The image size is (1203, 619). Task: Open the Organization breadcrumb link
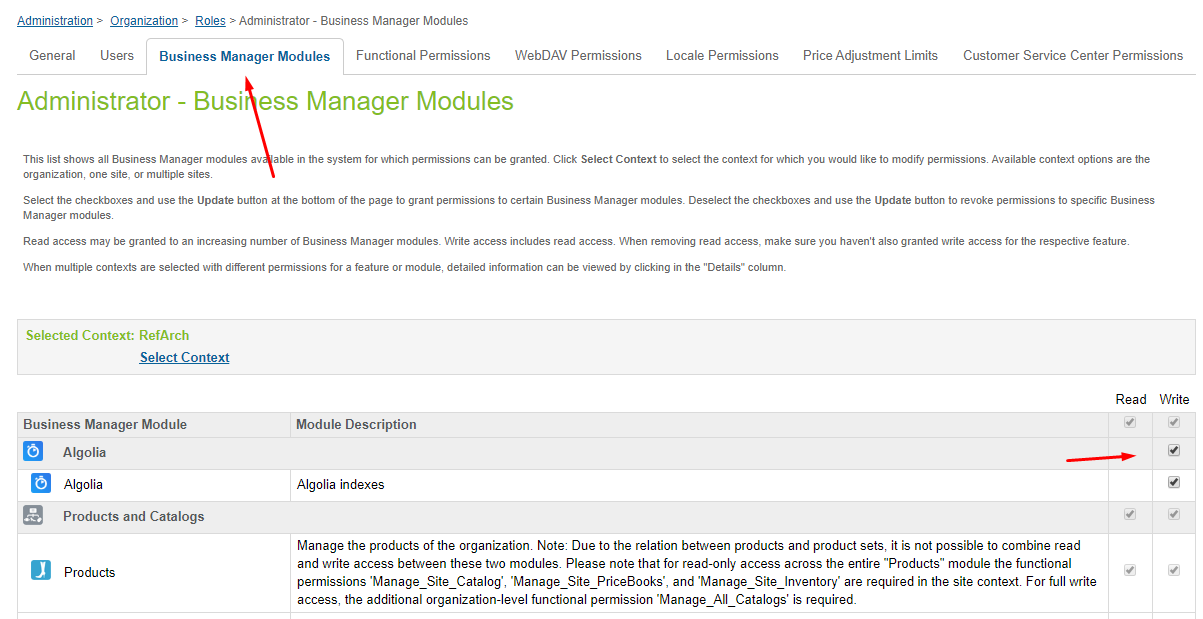[x=143, y=20]
